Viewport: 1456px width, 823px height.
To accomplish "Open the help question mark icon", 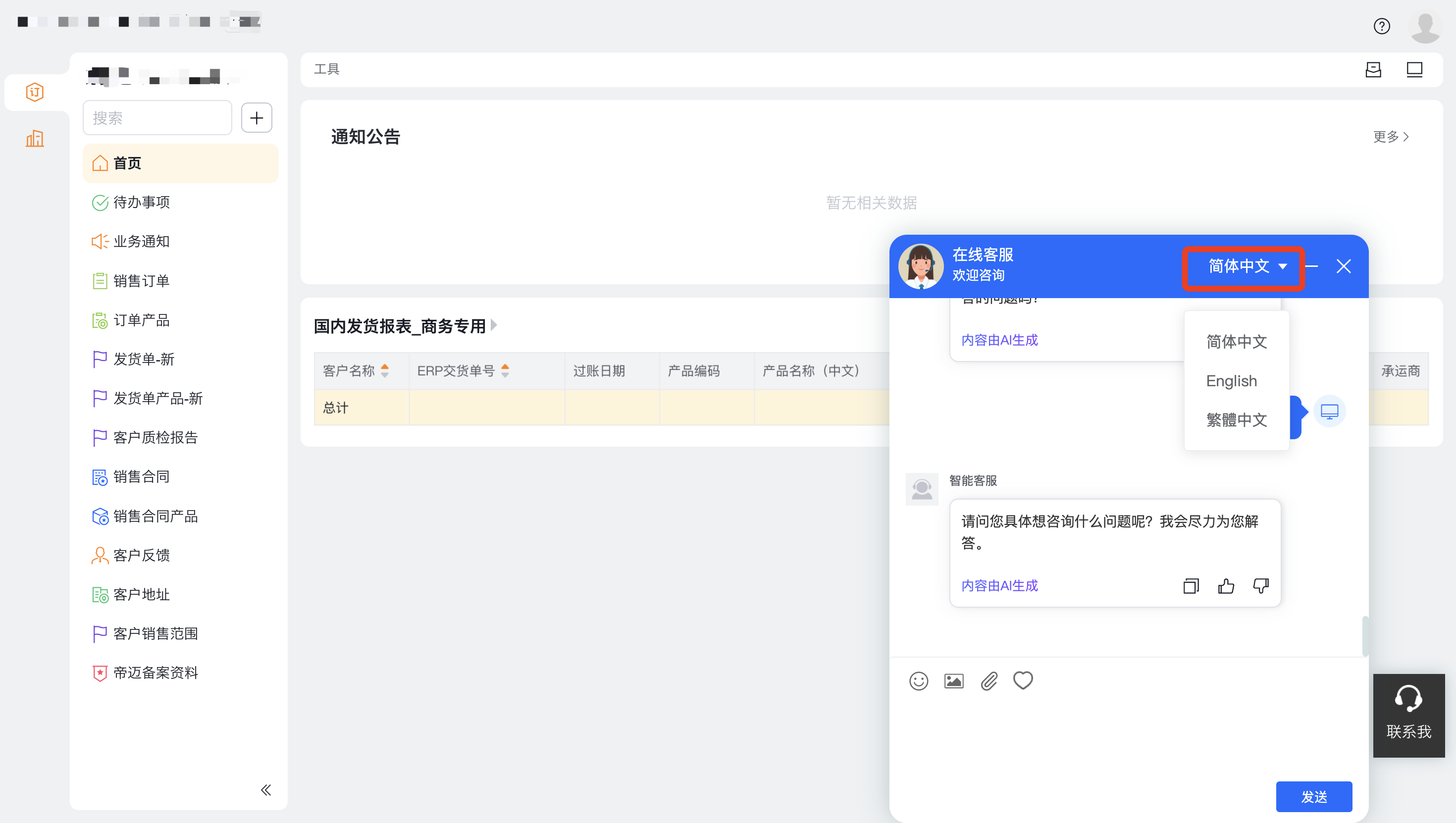I will 1381,26.
